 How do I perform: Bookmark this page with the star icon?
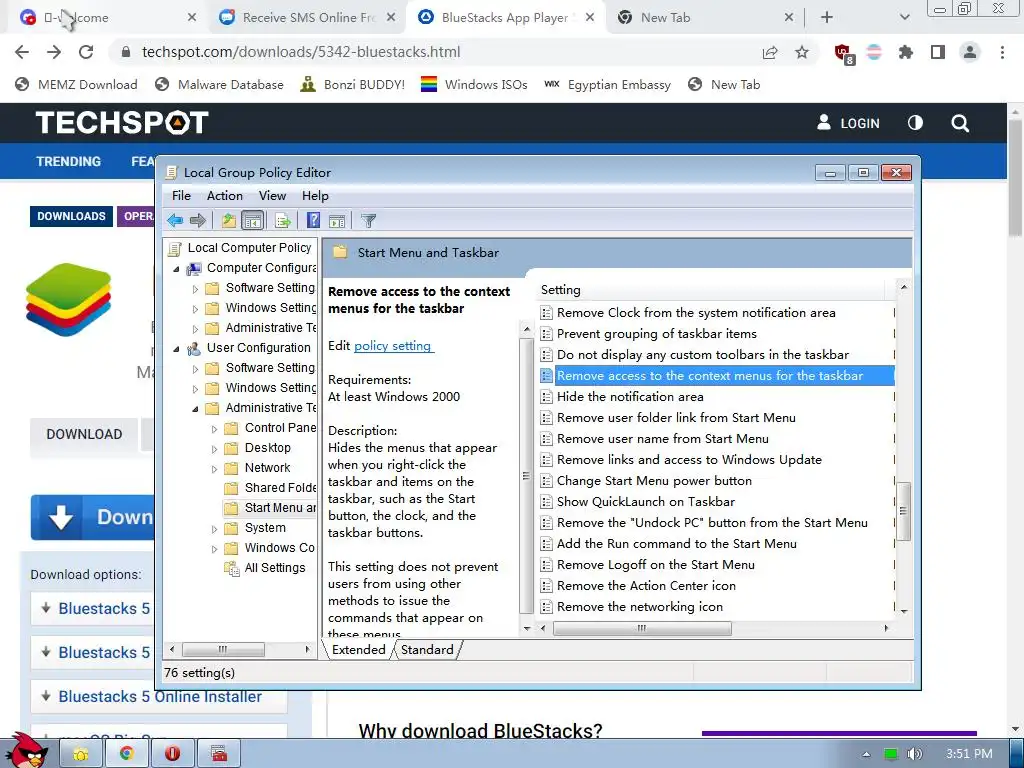click(802, 52)
